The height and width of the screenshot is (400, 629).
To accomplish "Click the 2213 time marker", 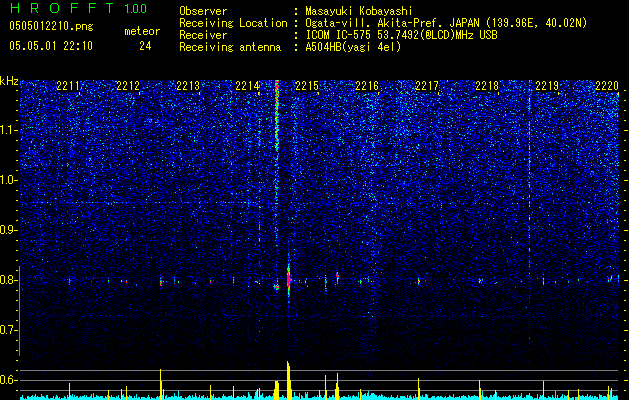I will pyautogui.click(x=188, y=85).
